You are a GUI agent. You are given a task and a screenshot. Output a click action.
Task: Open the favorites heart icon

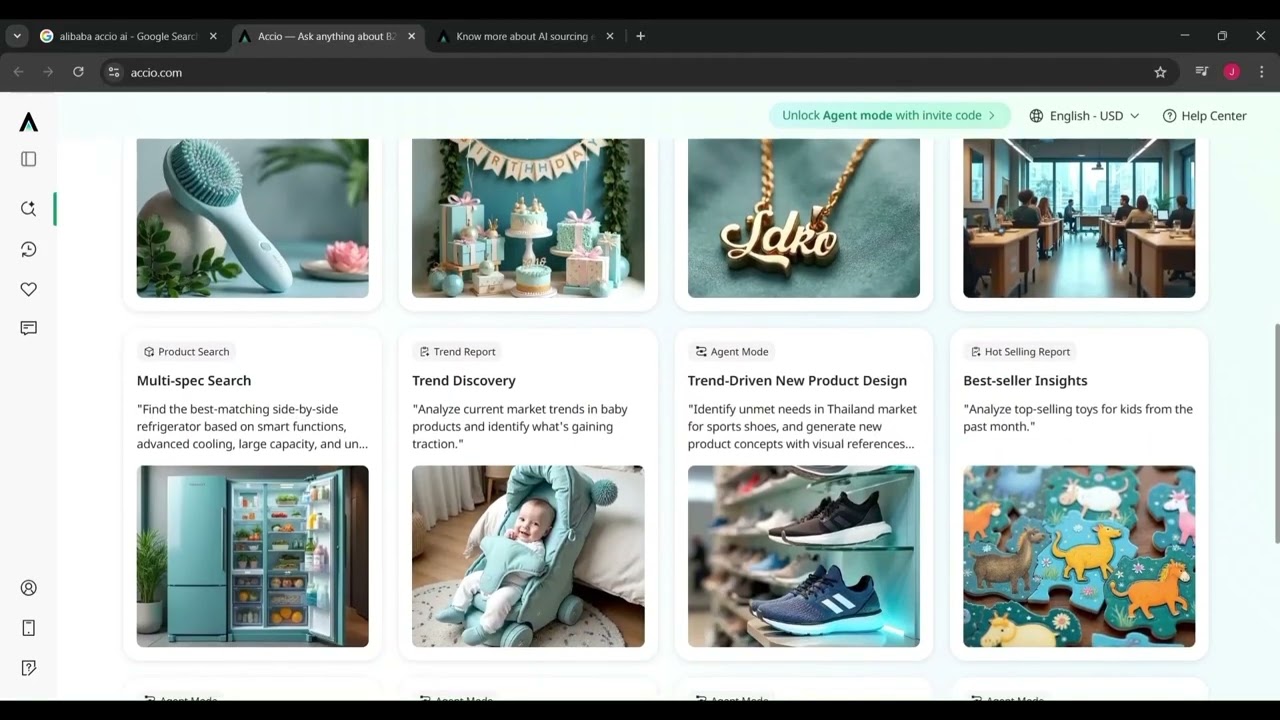tap(28, 289)
